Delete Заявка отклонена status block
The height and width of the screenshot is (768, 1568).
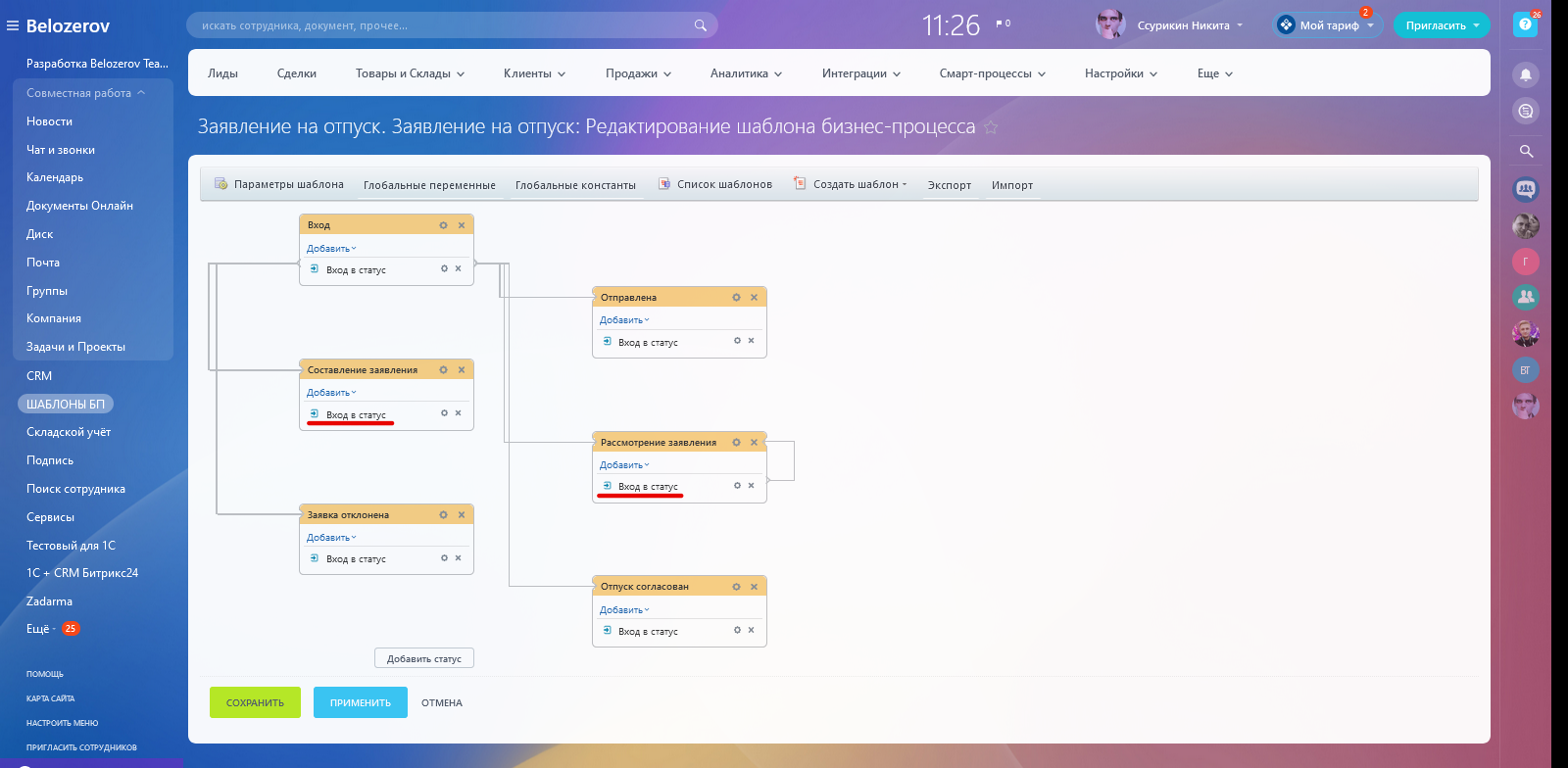[x=462, y=515]
